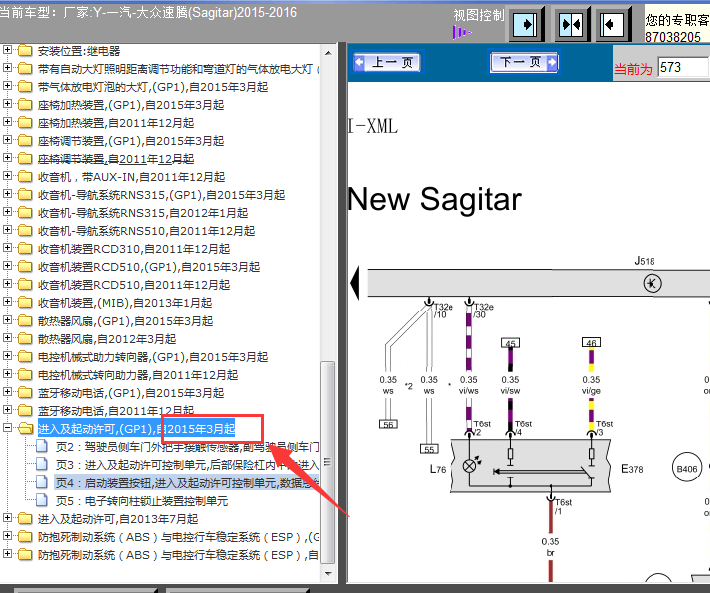The width and height of the screenshot is (710, 593).
Task: Click the current page number field 573
Action: pyautogui.click(x=683, y=67)
